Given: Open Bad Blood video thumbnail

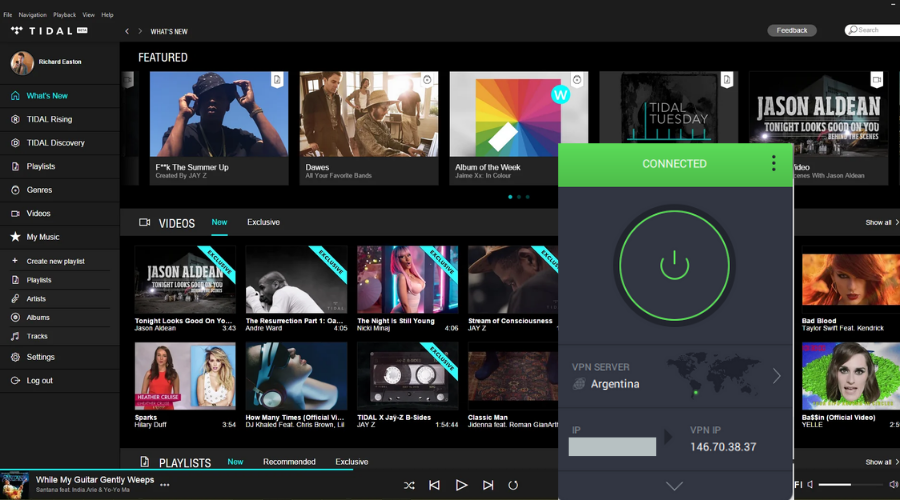Looking at the screenshot, I should (851, 280).
